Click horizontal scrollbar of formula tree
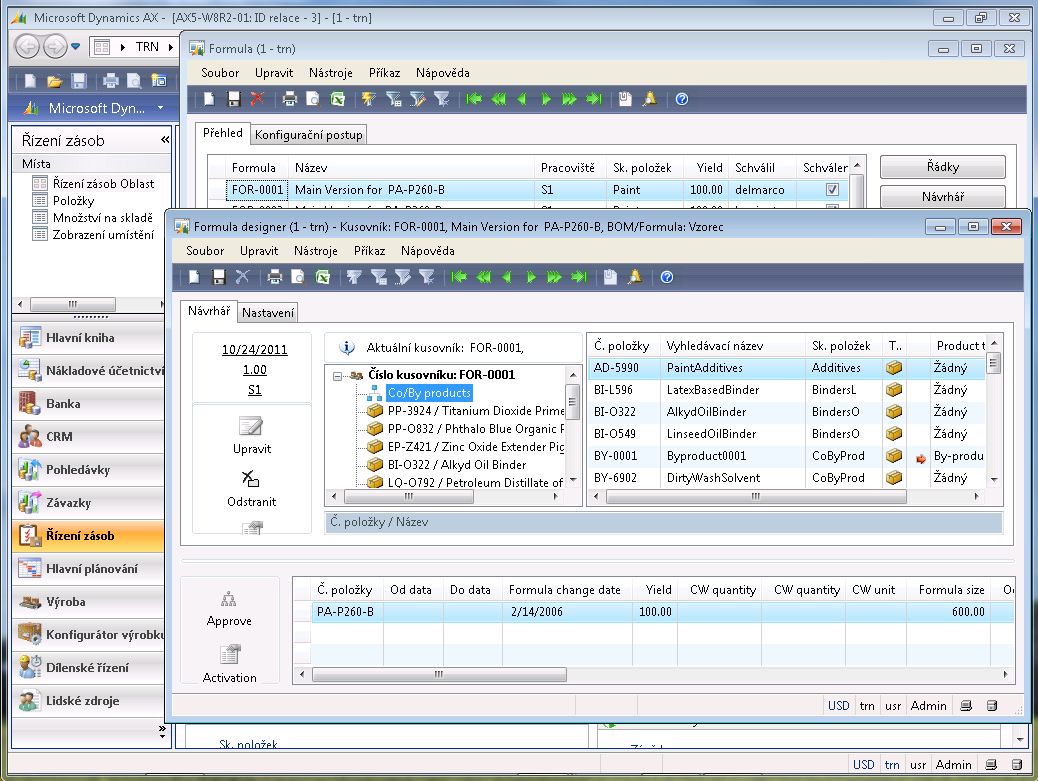This screenshot has width=1038, height=781. 409,496
